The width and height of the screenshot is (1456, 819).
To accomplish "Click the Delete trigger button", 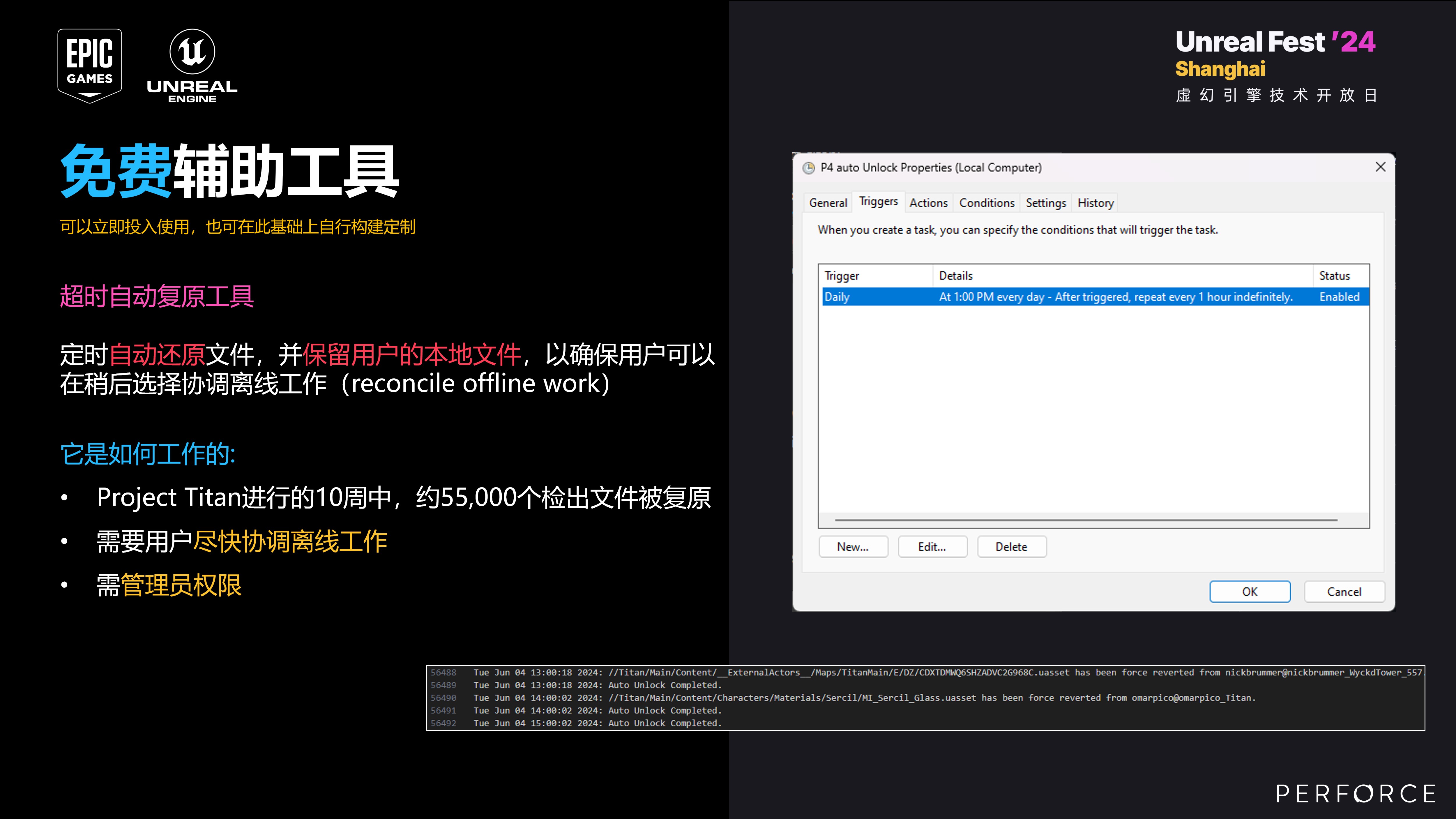I will coord(1011,547).
